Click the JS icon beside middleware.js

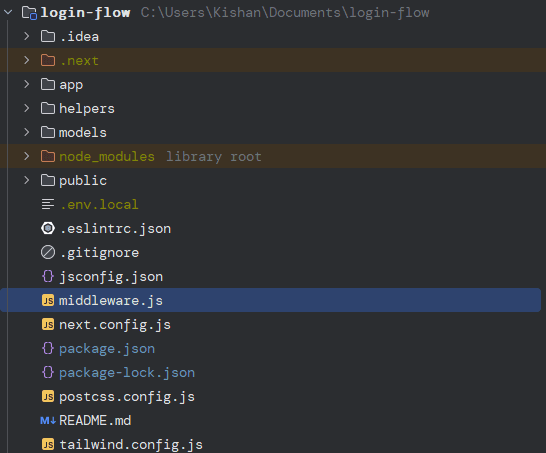click(x=48, y=300)
